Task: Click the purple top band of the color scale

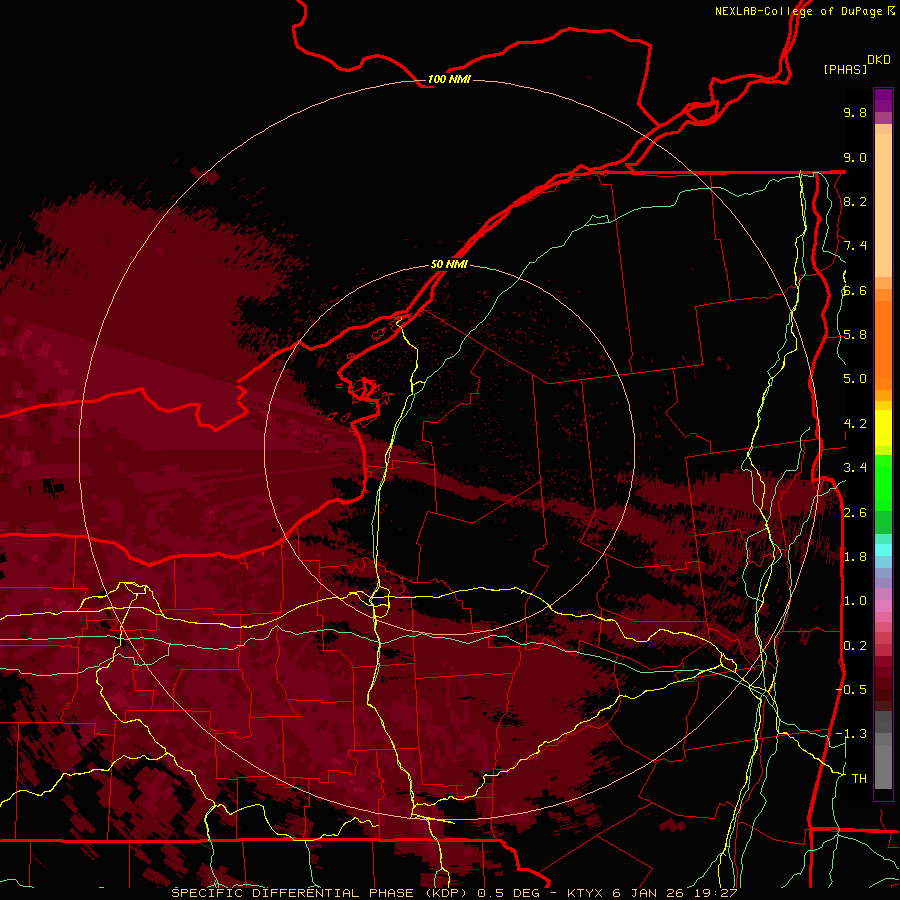Action: 883,100
